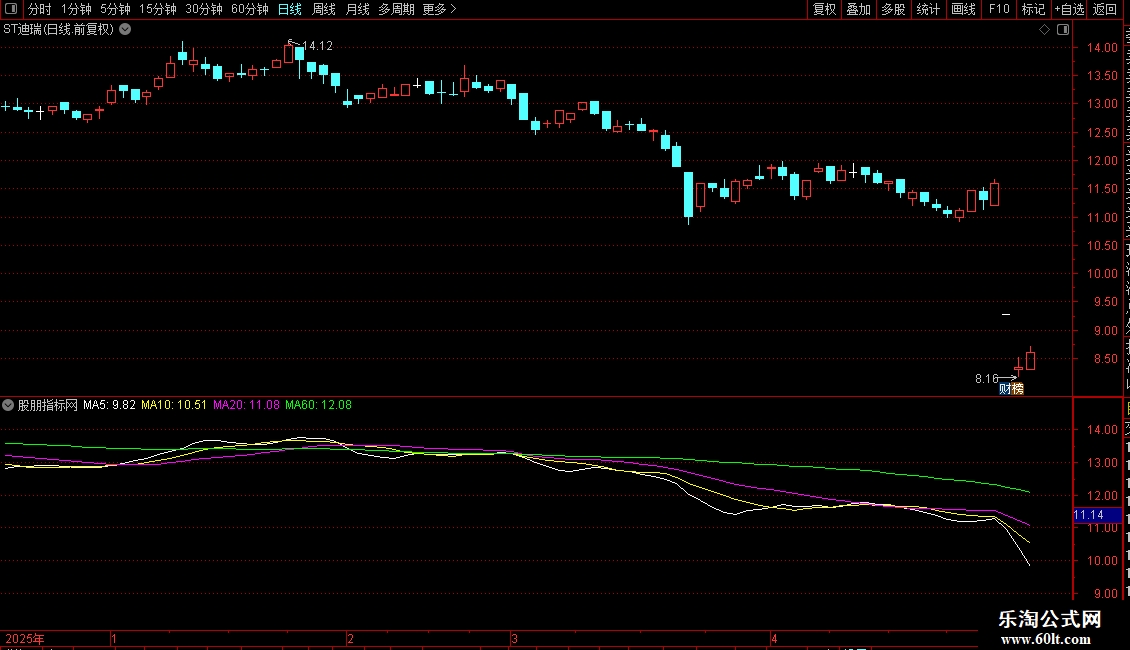Click the 2025年 timeline label
This screenshot has height=650, width=1130.
click(25, 638)
